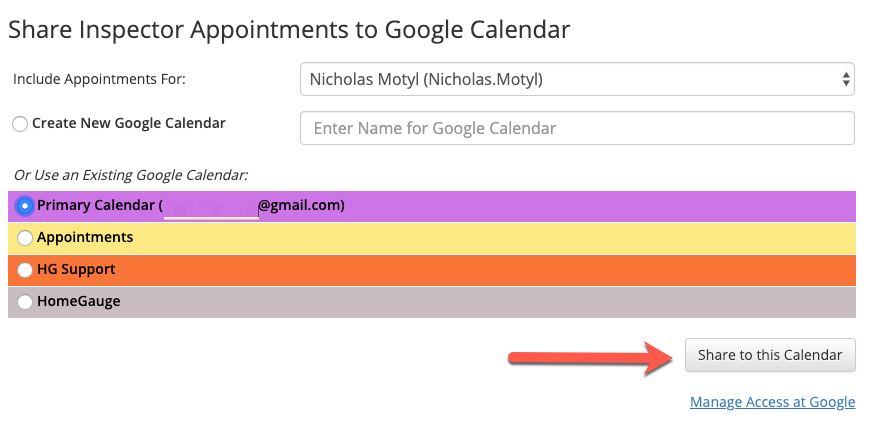
Task: Click the inspector dropdown arrow stepper
Action: coord(846,79)
